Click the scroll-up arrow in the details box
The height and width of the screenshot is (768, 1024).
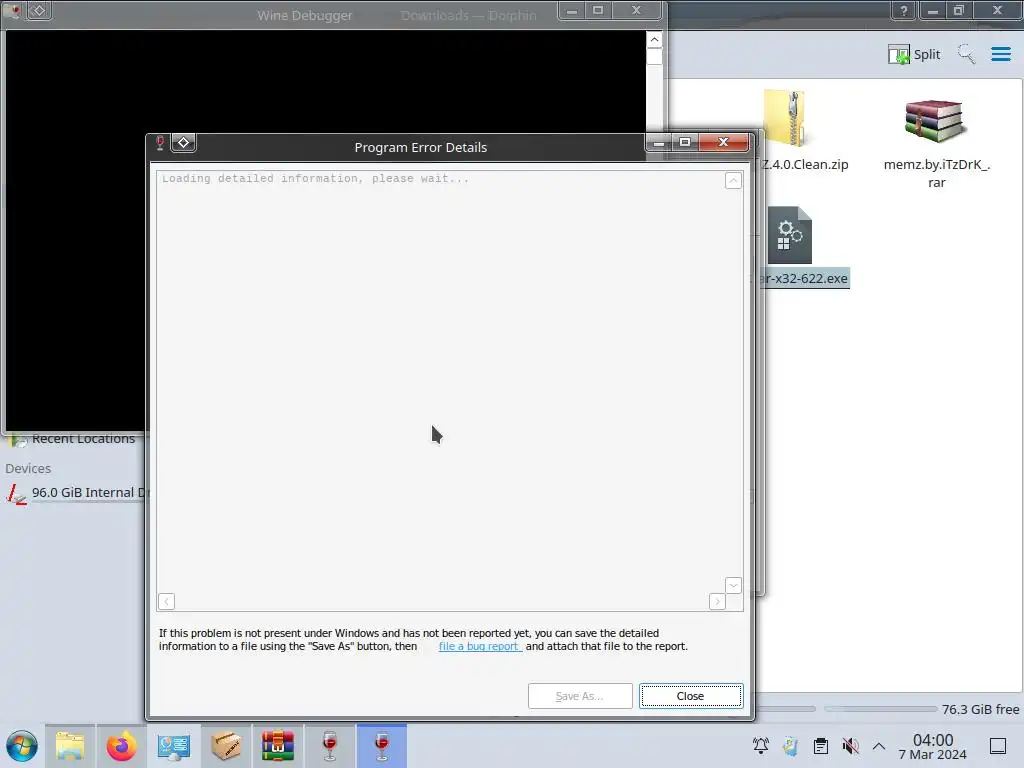pyautogui.click(x=733, y=181)
